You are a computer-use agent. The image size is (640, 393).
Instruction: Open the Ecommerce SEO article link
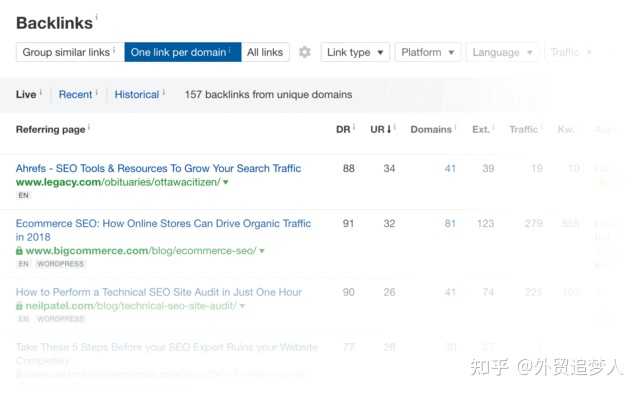(163, 230)
